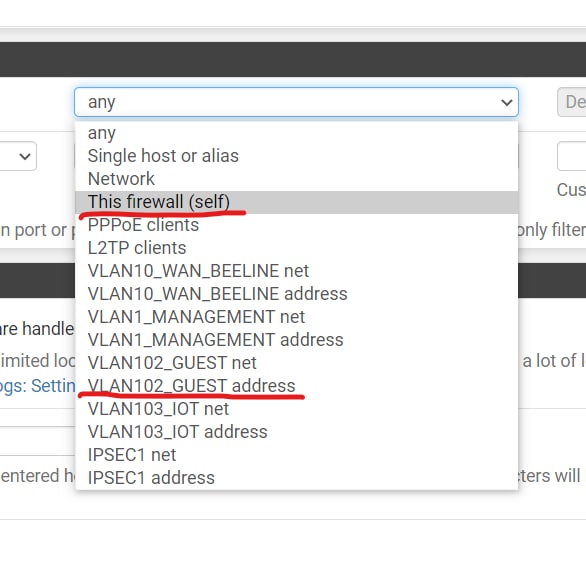586x561 pixels.
Task: Select 'IPSEC1 address' option
Action: [x=296, y=478]
